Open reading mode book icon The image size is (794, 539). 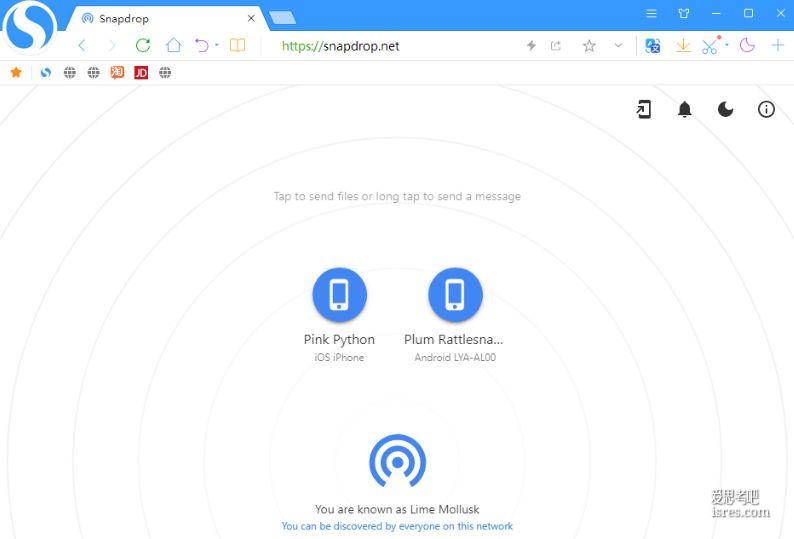pos(237,46)
